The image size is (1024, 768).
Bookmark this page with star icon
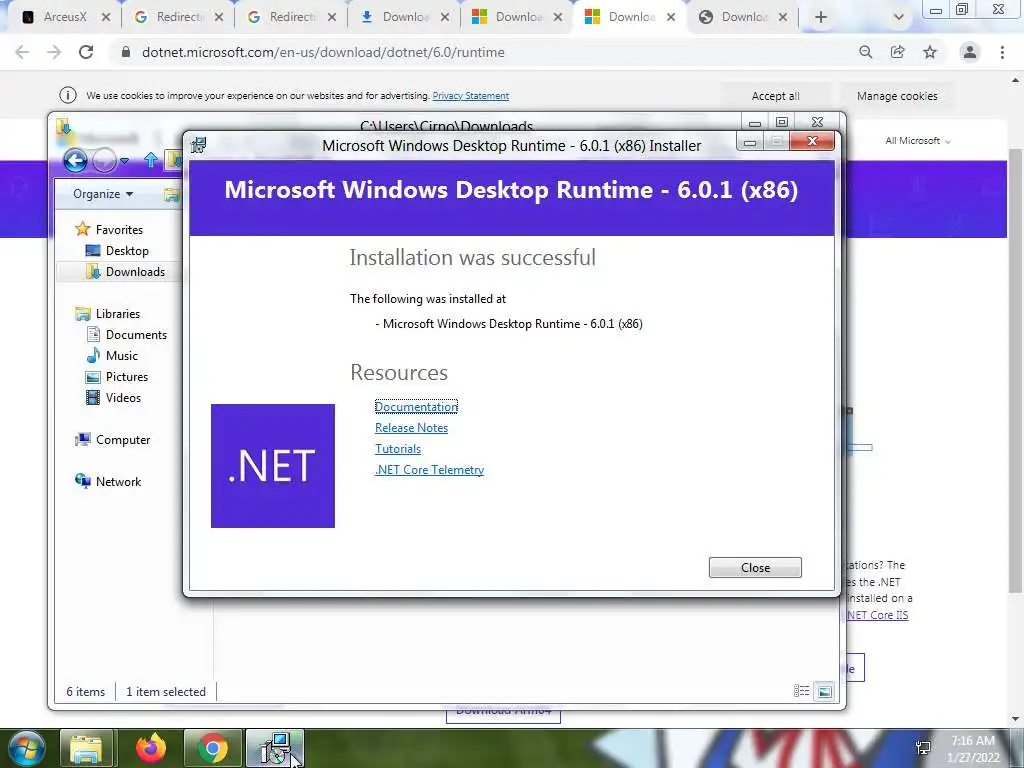[930, 52]
